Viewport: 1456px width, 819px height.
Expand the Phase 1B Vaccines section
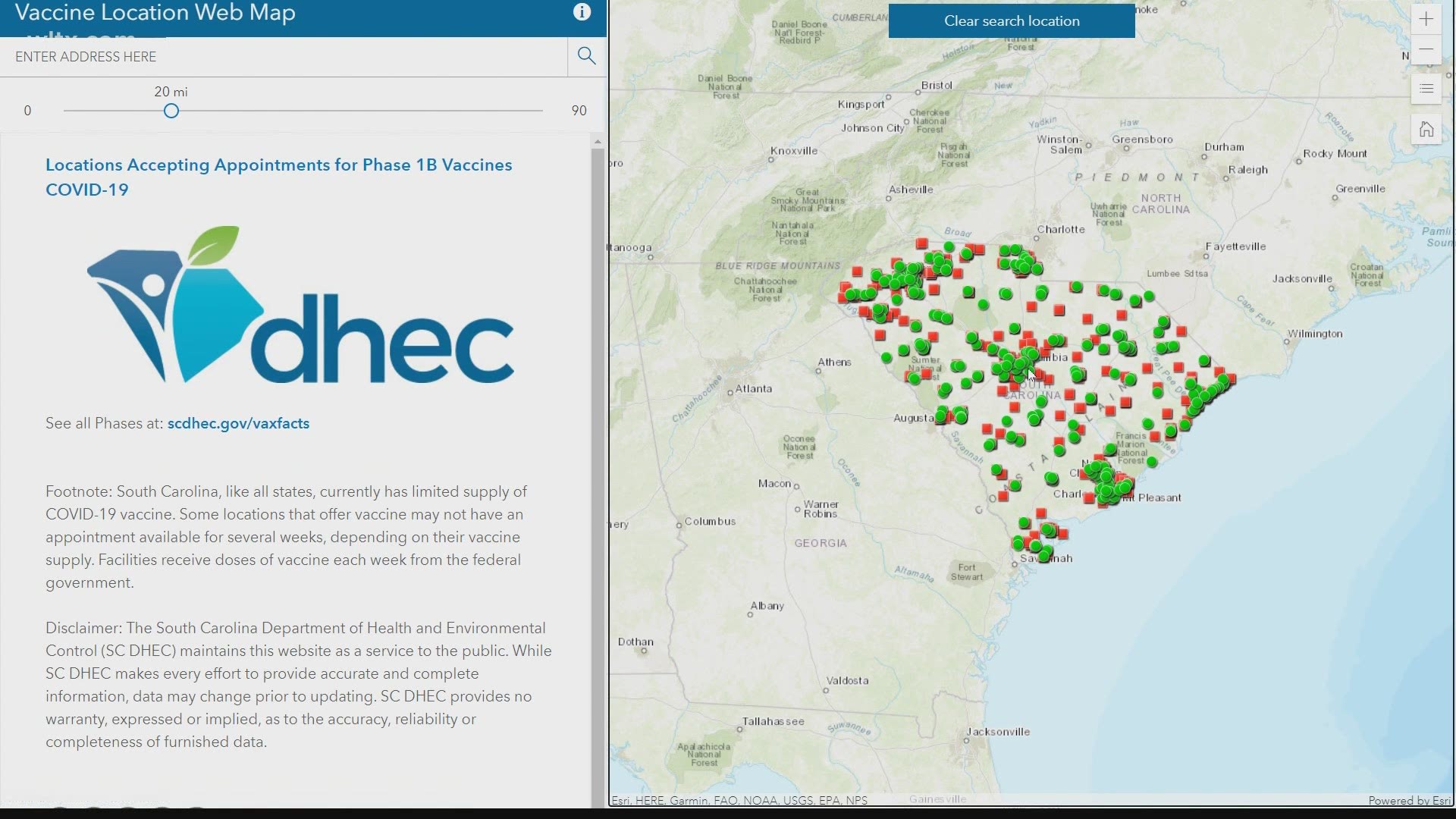(279, 177)
